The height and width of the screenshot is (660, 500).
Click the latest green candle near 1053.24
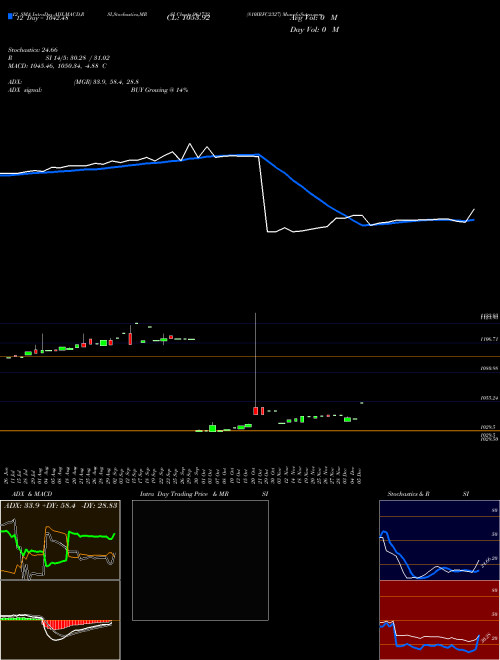[362, 403]
